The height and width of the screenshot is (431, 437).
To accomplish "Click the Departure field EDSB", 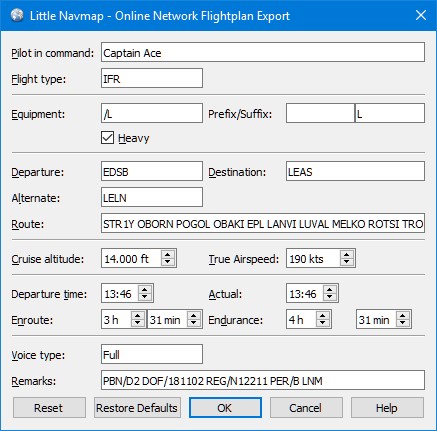I will tap(152, 171).
